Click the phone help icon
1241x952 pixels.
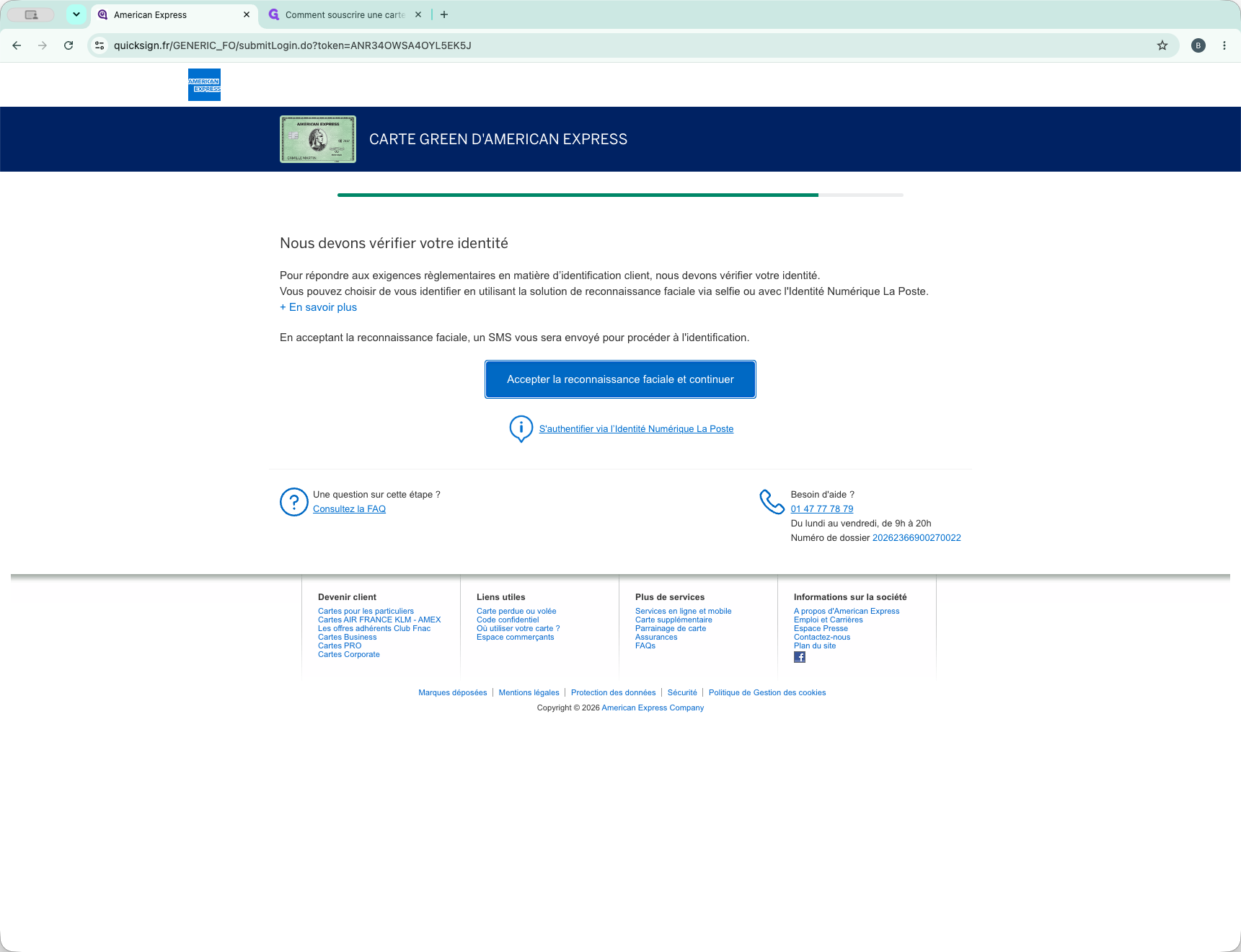pos(772,502)
